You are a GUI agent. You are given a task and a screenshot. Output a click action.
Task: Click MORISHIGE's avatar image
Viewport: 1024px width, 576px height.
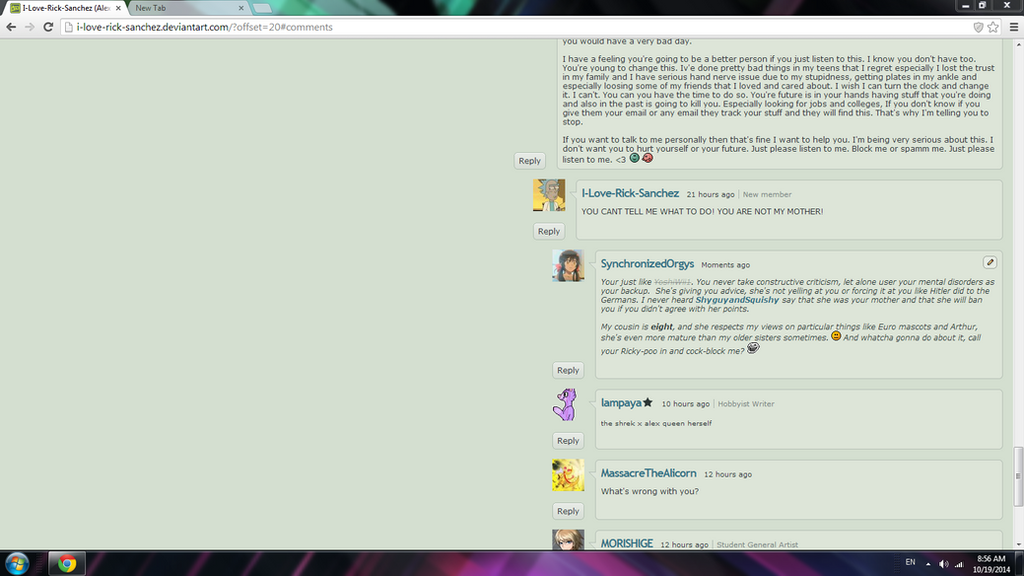tap(568, 539)
